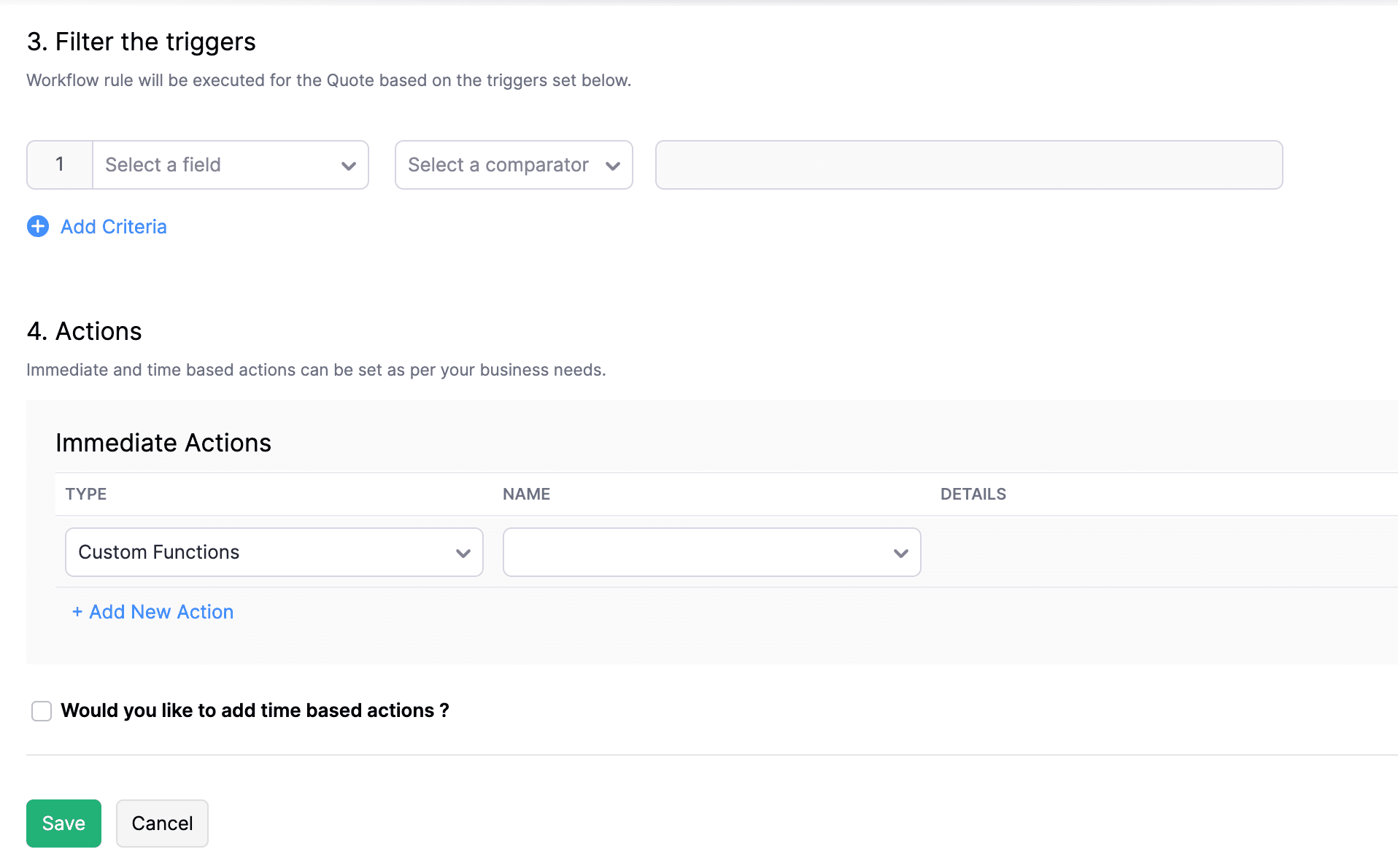
Task: Open the Custom Functions action type dropdown
Action: pos(263,552)
